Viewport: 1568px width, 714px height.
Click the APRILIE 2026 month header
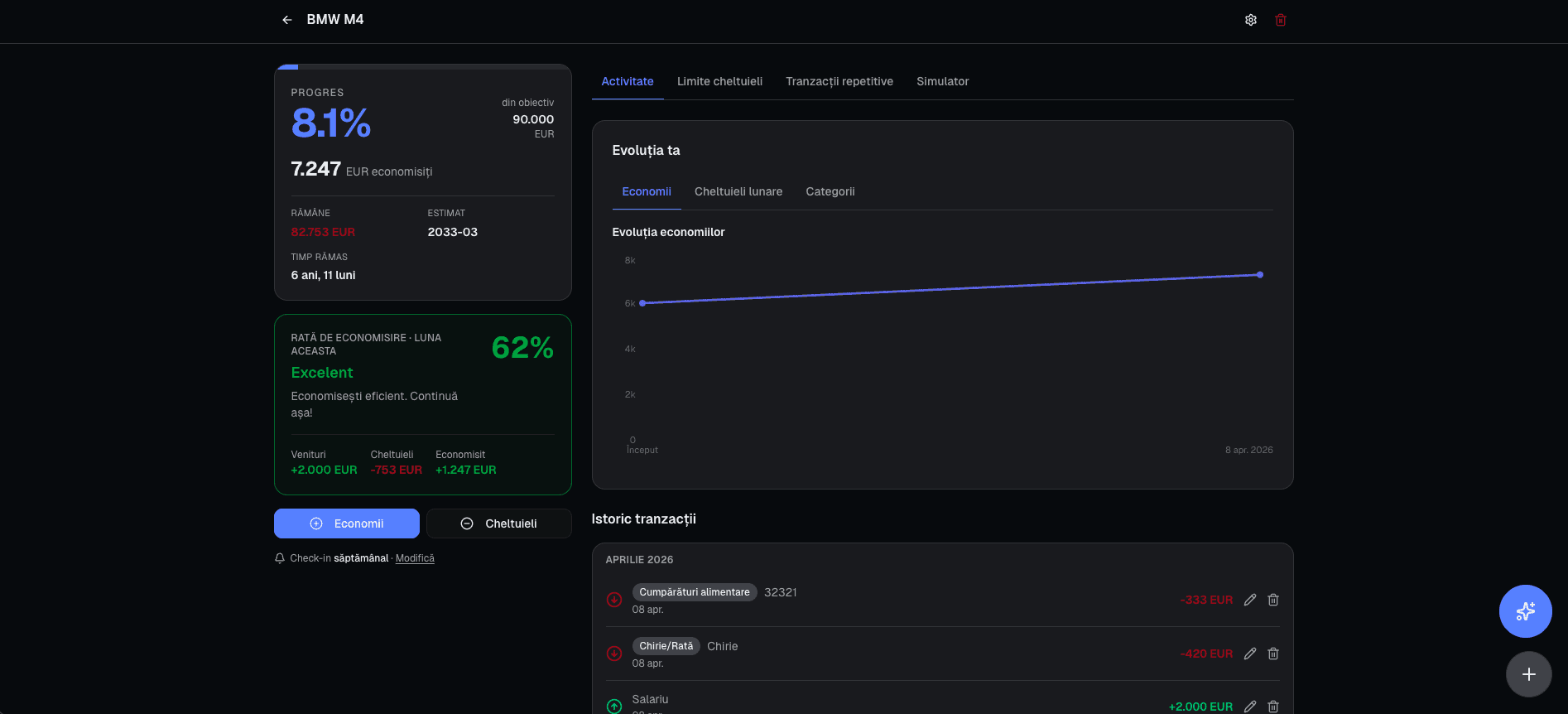640,560
